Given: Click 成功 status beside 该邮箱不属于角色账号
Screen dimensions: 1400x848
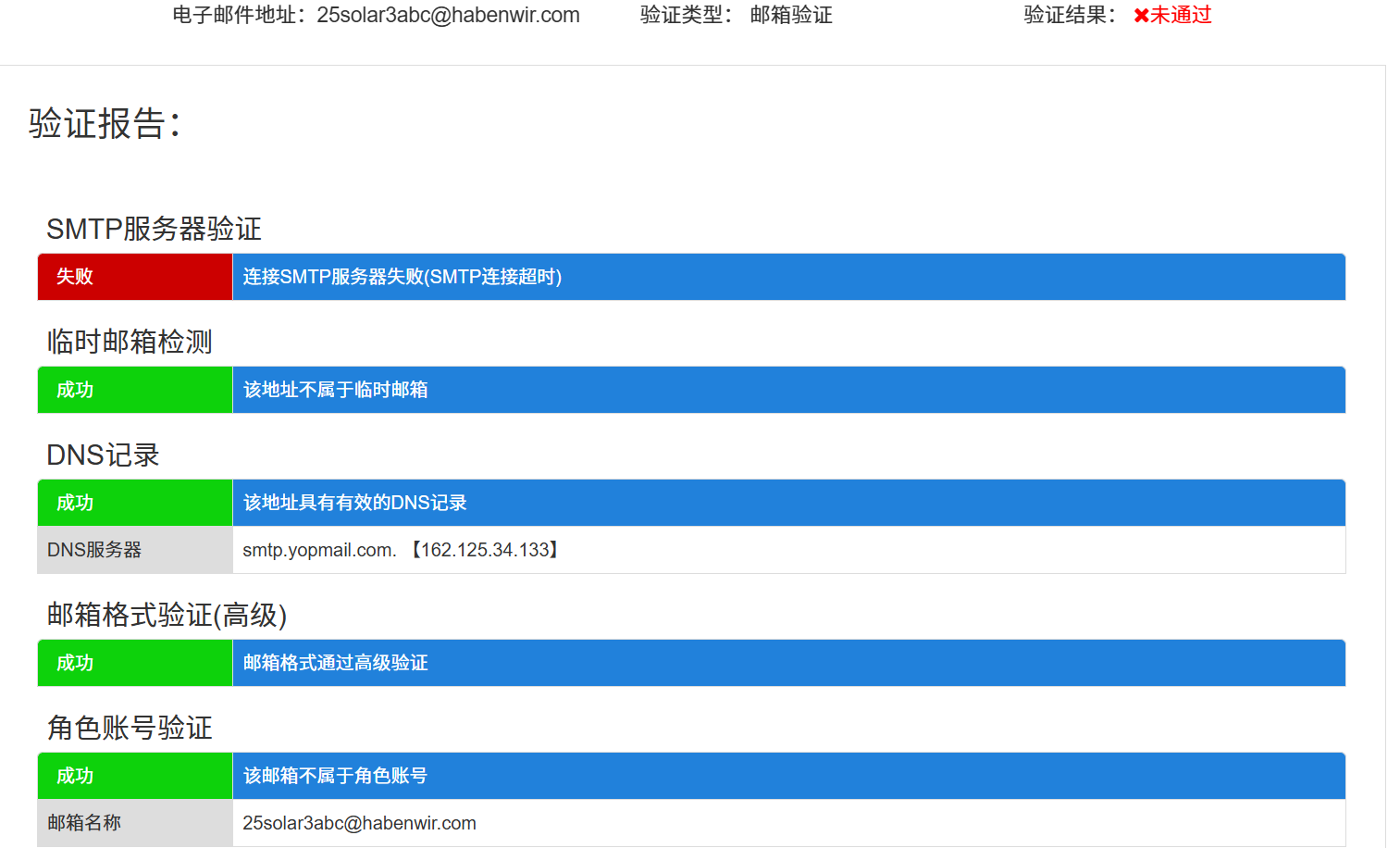Looking at the screenshot, I should click(135, 776).
